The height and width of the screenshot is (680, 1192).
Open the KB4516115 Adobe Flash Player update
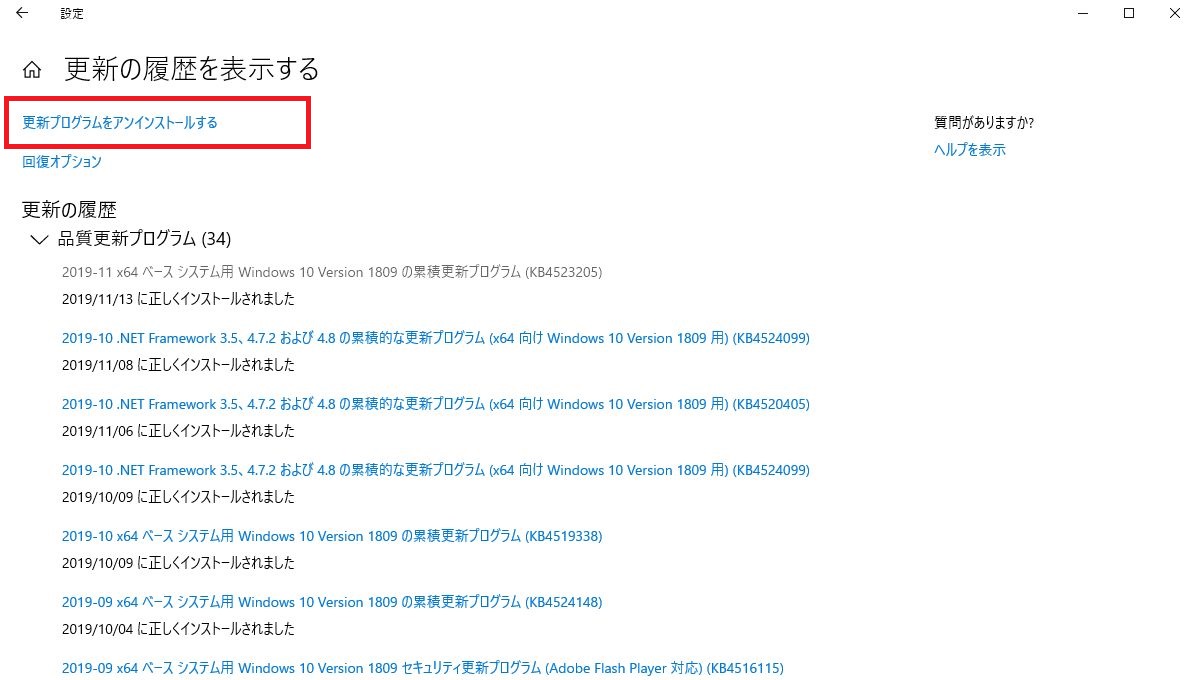tap(420, 667)
